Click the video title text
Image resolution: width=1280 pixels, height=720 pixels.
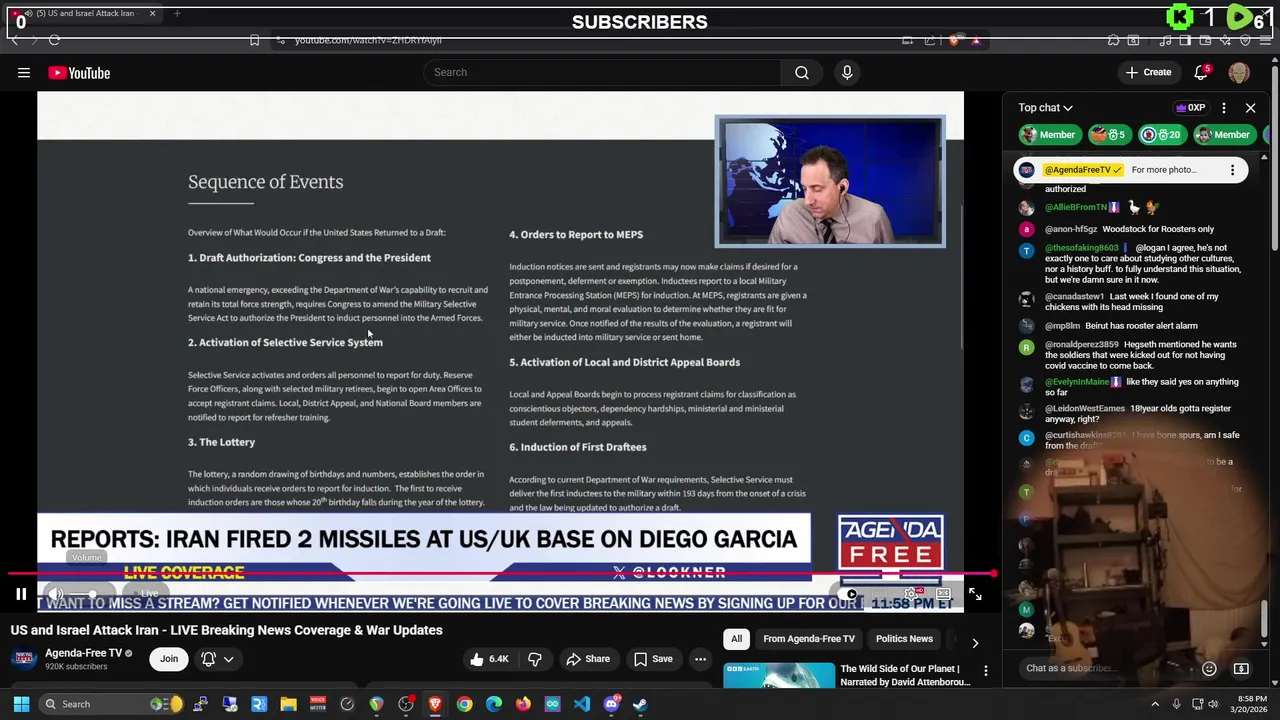pyautogui.click(x=227, y=630)
